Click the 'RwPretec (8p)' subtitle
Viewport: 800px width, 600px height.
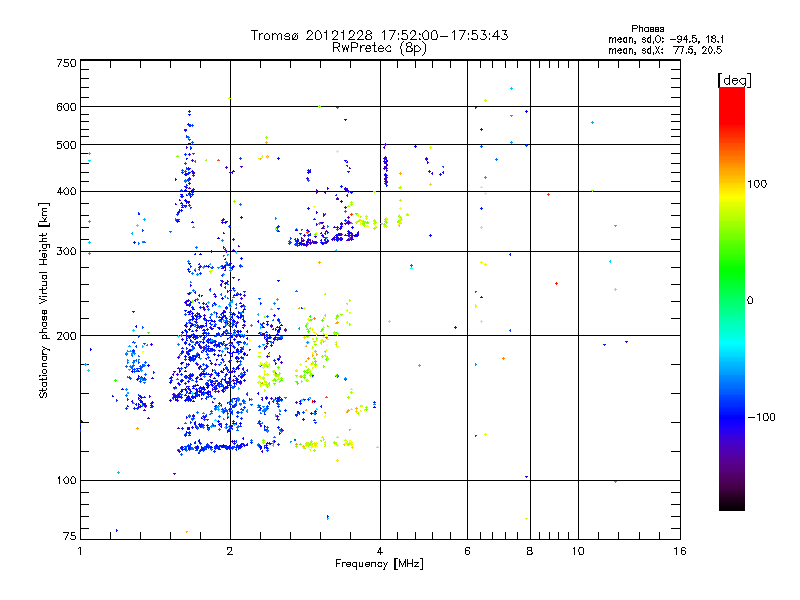tap(379, 48)
